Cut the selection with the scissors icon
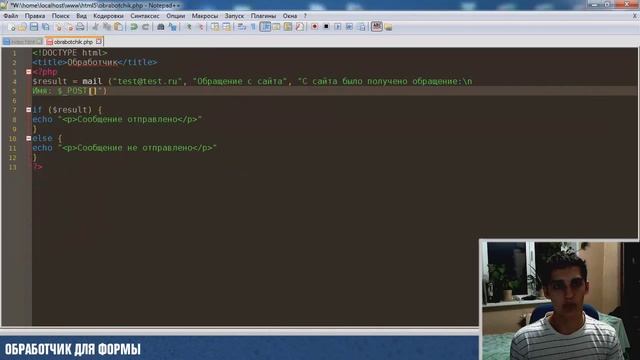This screenshot has width=640, height=360. click(95, 27)
